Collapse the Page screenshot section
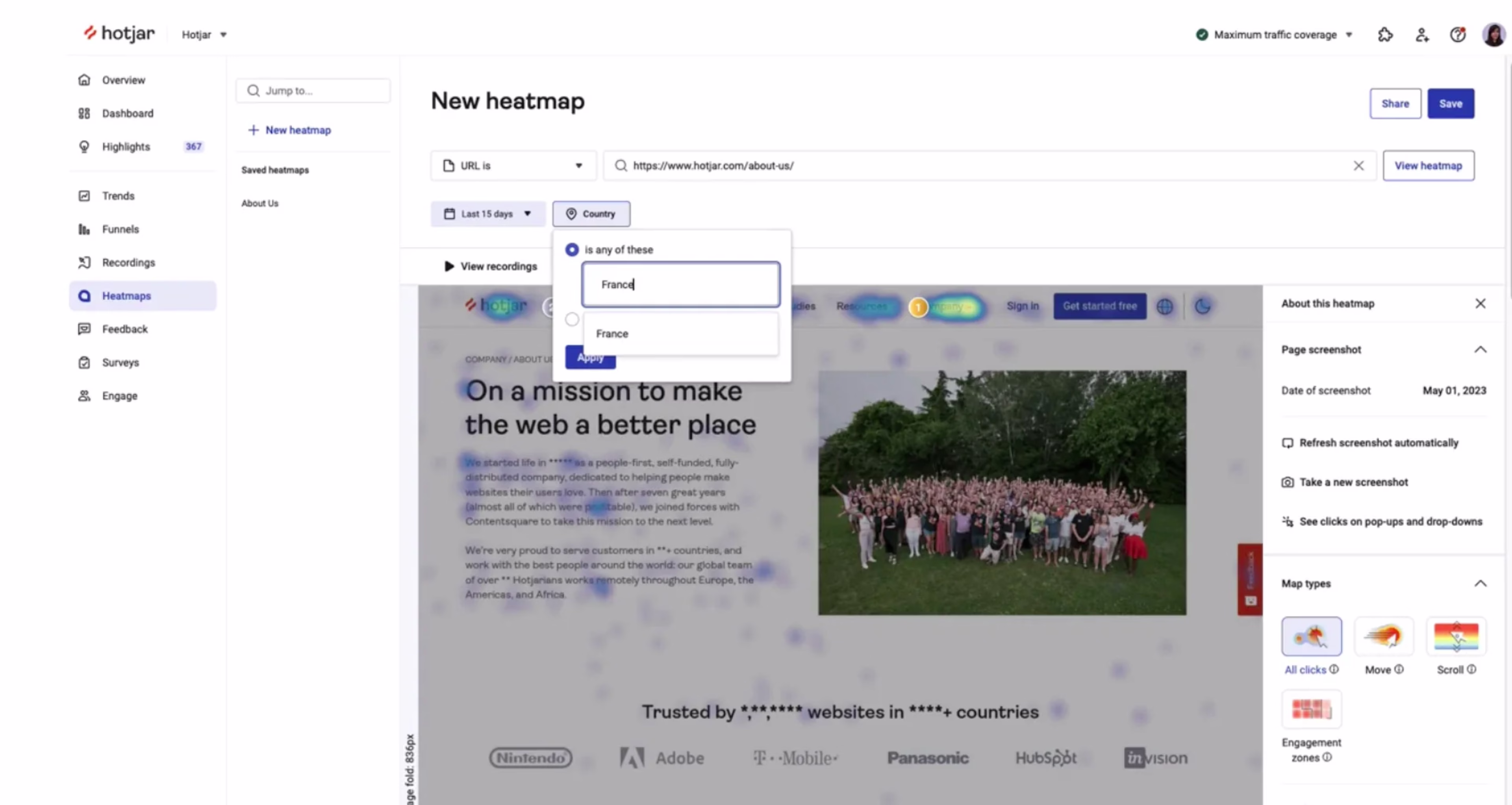This screenshot has width=1512, height=805. 1480,349
